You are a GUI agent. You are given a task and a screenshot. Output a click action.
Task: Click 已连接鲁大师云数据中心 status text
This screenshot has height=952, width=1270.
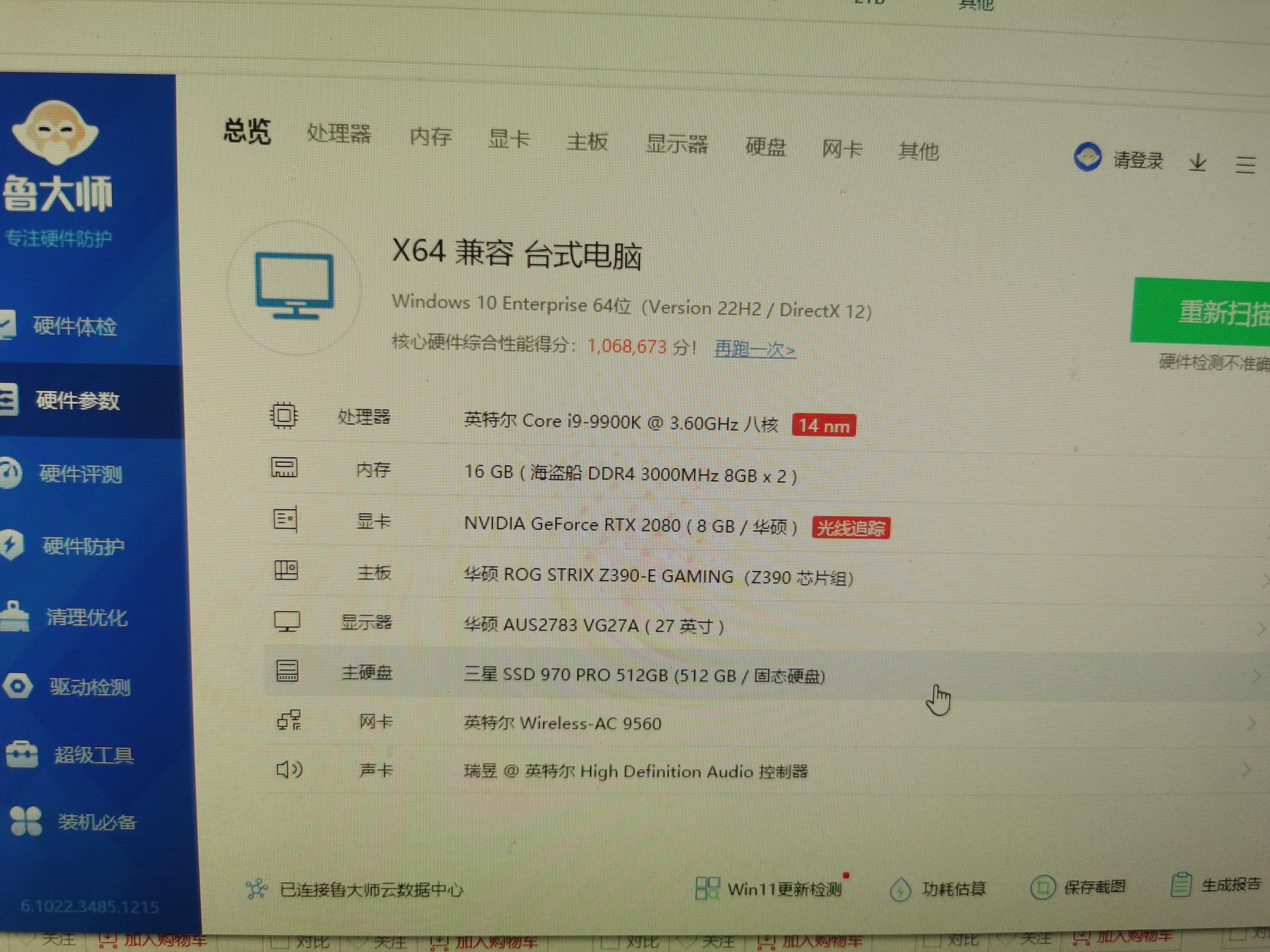pos(371,889)
